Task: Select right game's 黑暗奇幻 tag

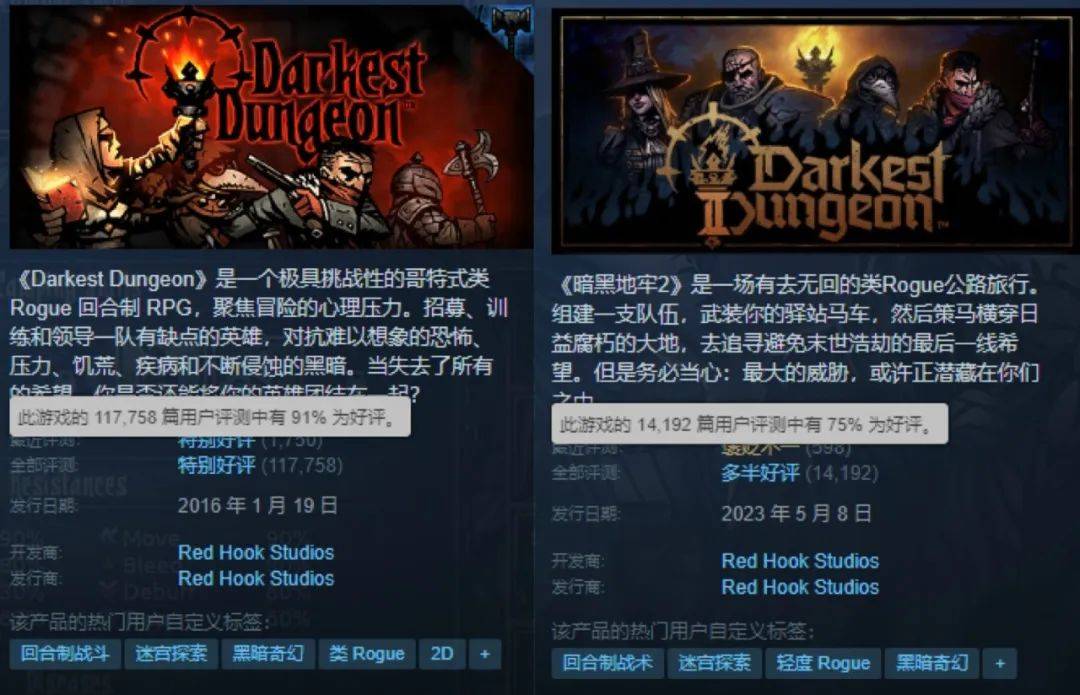Action: click(932, 663)
